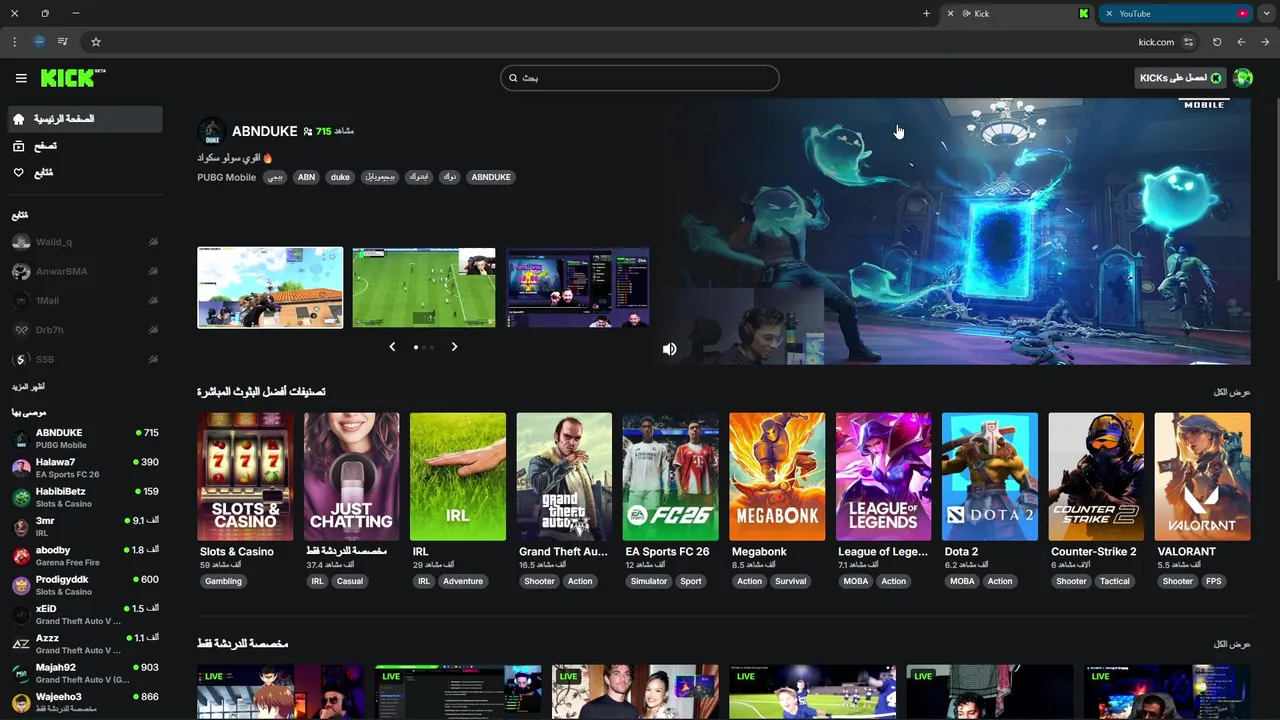The image size is (1280, 720).
Task: Click the FPS tag under VALORANT
Action: tap(1214, 581)
